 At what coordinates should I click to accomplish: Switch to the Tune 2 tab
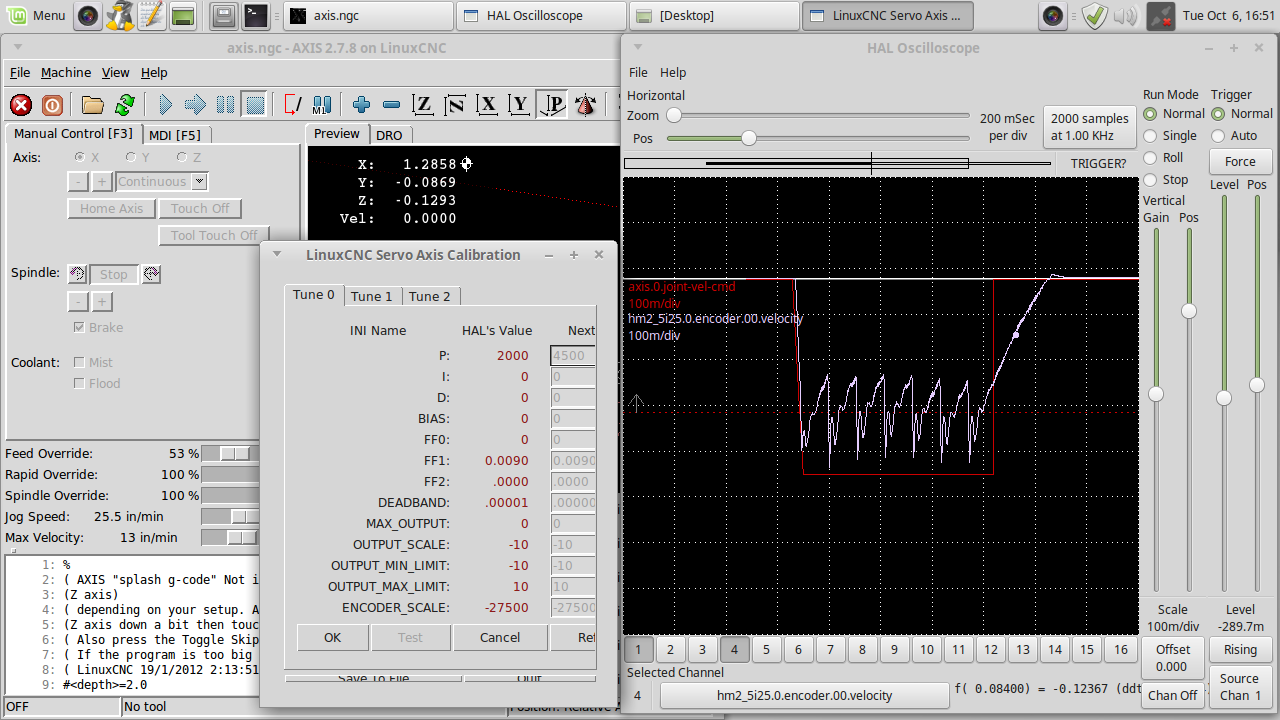[x=430, y=296]
